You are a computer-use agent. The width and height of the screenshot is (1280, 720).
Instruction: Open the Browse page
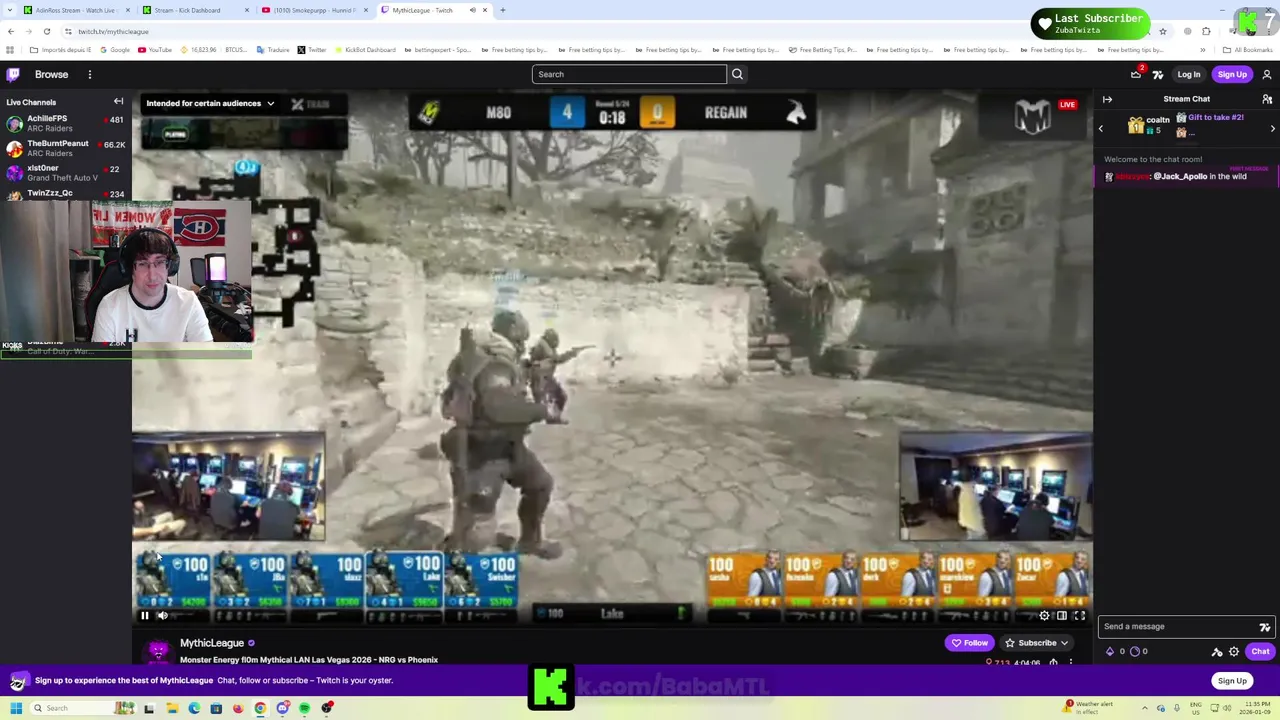[x=52, y=74]
